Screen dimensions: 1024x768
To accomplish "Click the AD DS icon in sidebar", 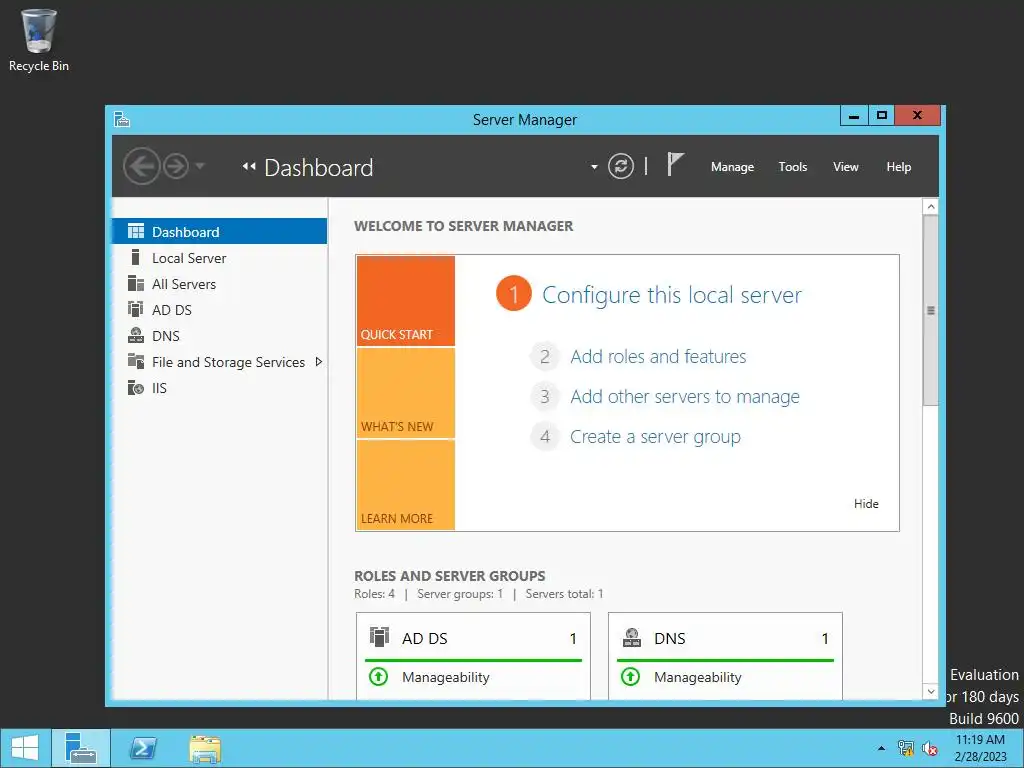I will [135, 309].
